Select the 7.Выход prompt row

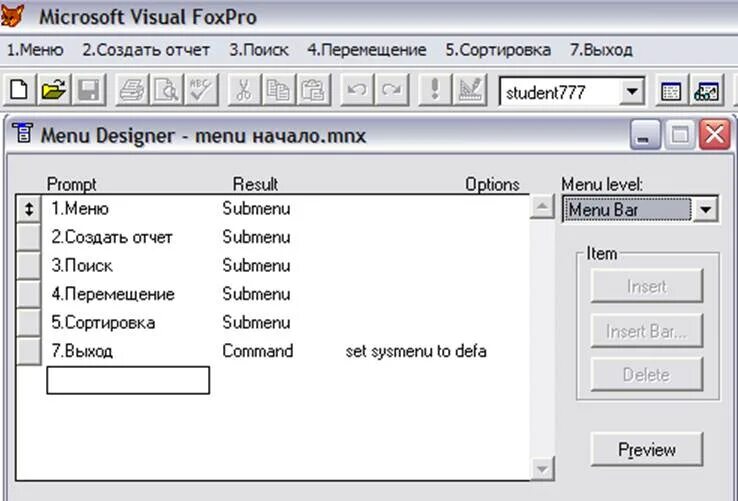tap(82, 351)
